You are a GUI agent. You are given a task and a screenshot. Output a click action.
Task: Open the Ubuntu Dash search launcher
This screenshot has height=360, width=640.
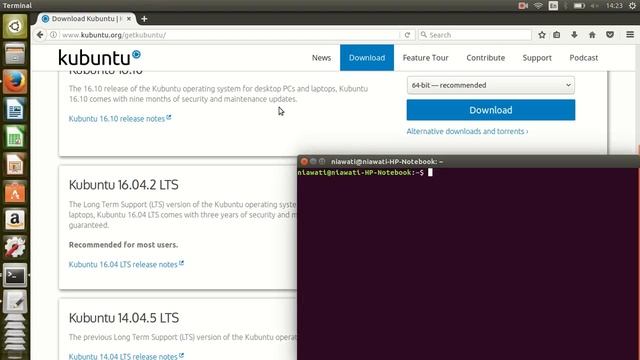pyautogui.click(x=15, y=27)
